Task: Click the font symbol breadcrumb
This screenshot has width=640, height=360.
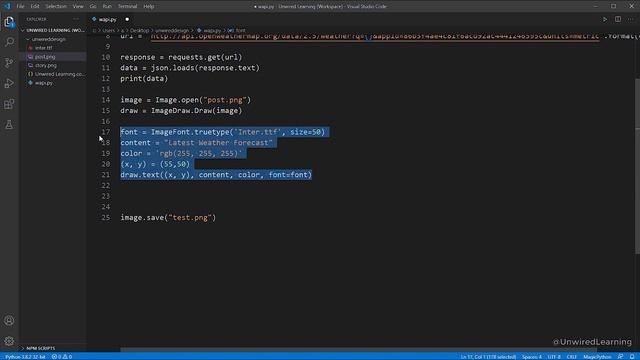Action: [x=240, y=31]
